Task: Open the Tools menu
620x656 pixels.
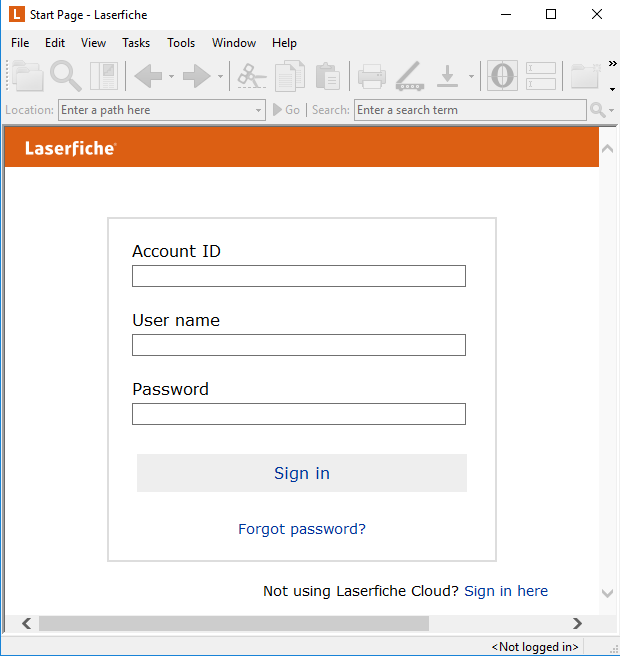Action: click(x=181, y=43)
